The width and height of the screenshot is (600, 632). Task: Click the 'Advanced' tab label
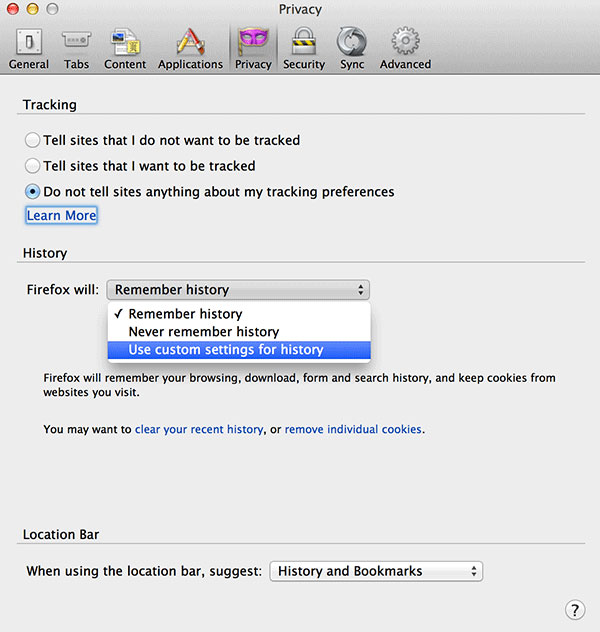(405, 64)
